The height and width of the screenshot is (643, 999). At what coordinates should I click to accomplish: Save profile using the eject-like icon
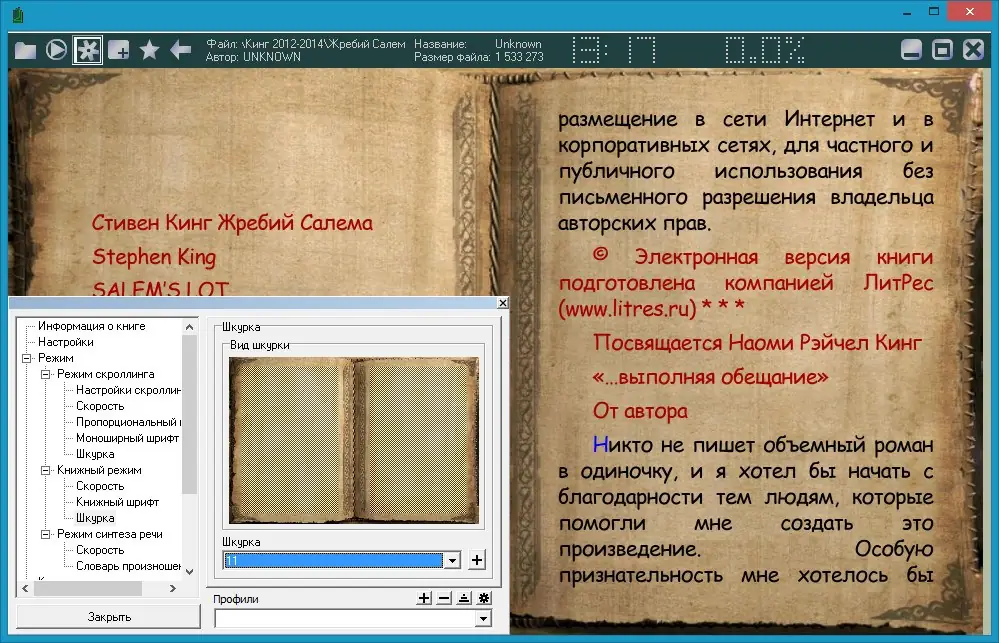464,598
